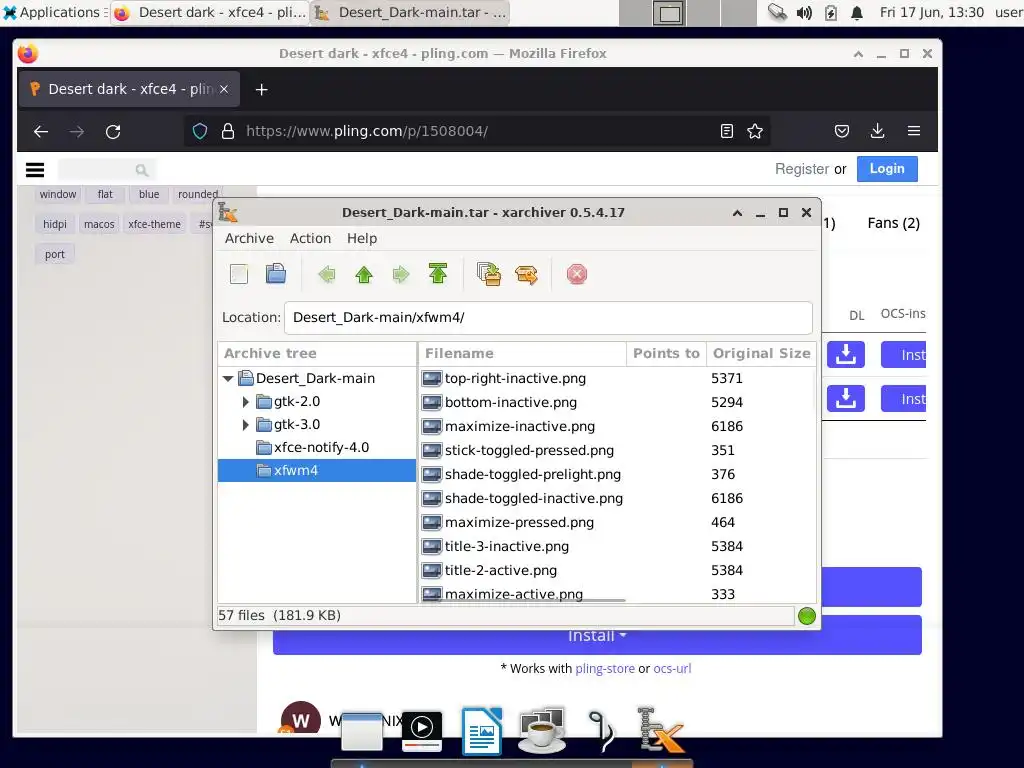Toggle reader view icon in address bar
Image resolution: width=1024 pixels, height=768 pixels.
coord(727,131)
